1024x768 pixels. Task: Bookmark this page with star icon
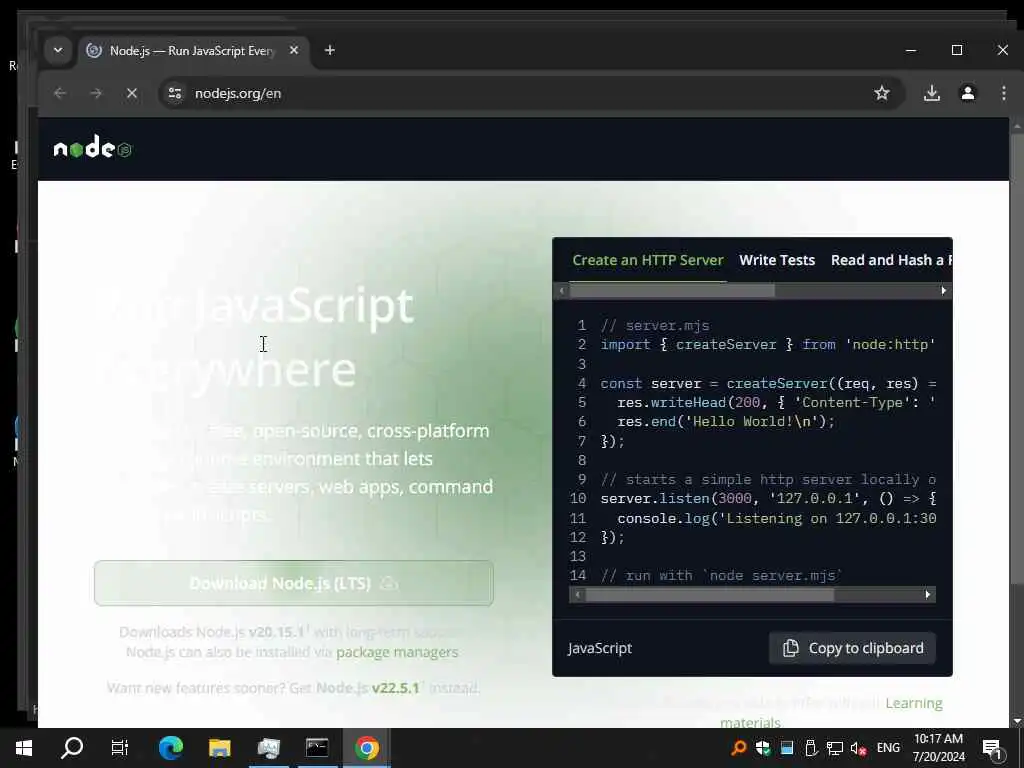pos(882,93)
